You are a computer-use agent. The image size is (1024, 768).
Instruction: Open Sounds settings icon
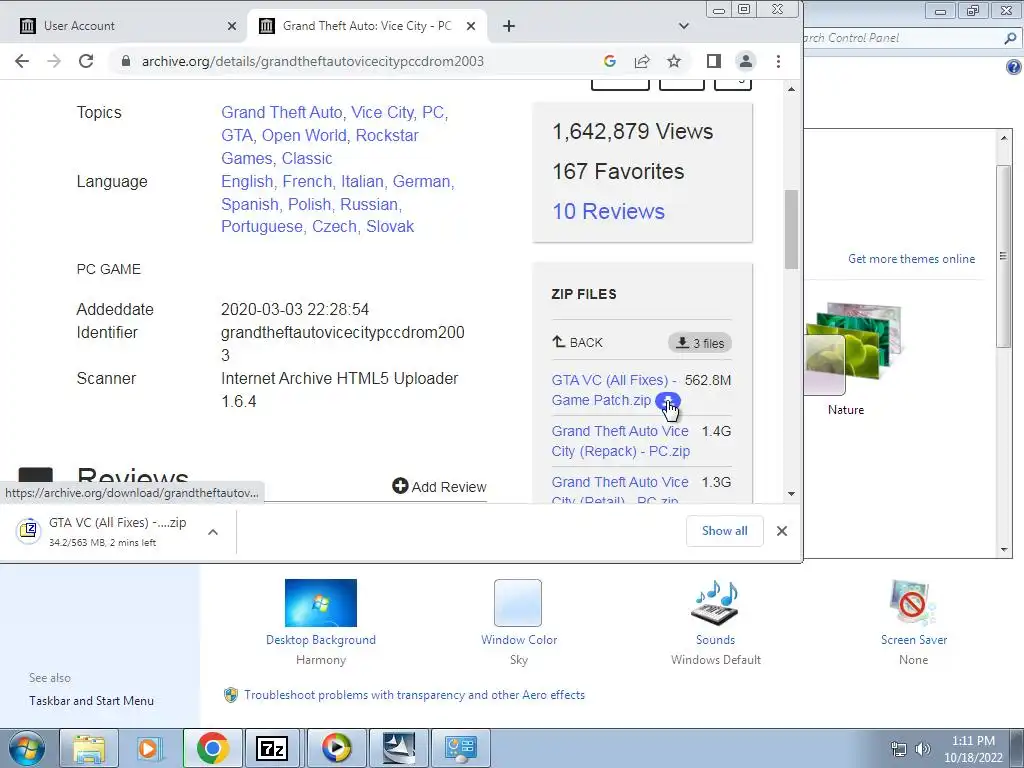(715, 603)
